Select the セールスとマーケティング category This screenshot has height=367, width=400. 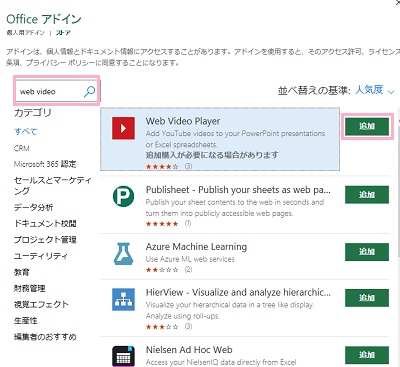click(x=53, y=186)
